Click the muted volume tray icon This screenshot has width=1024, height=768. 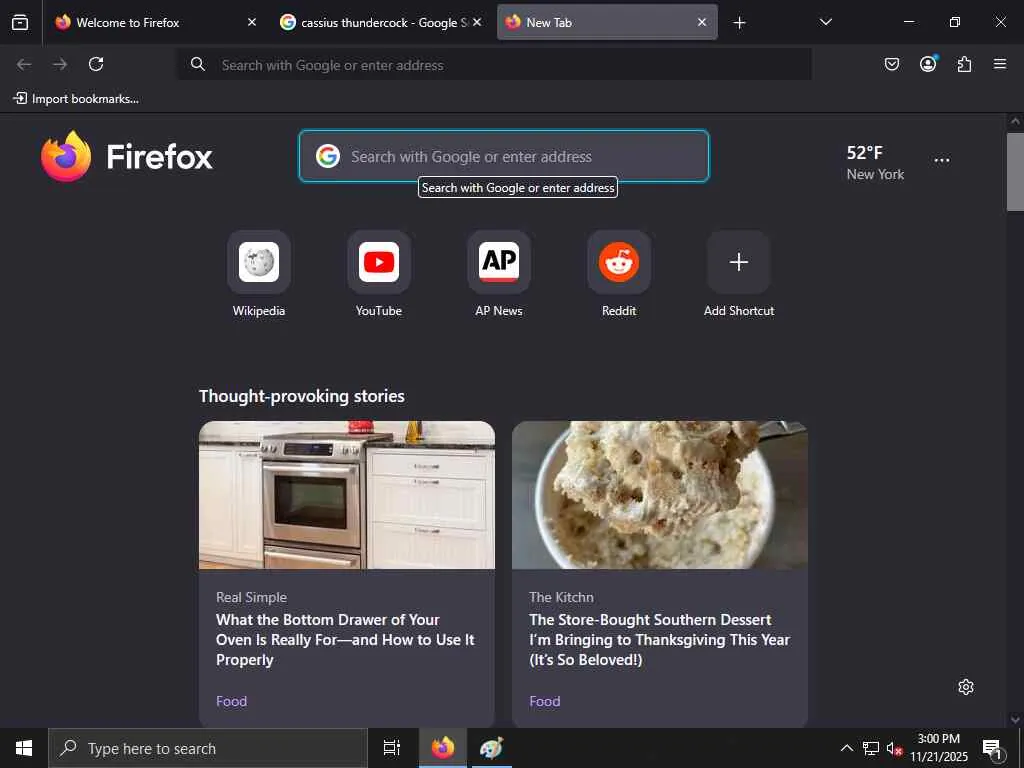tap(893, 748)
